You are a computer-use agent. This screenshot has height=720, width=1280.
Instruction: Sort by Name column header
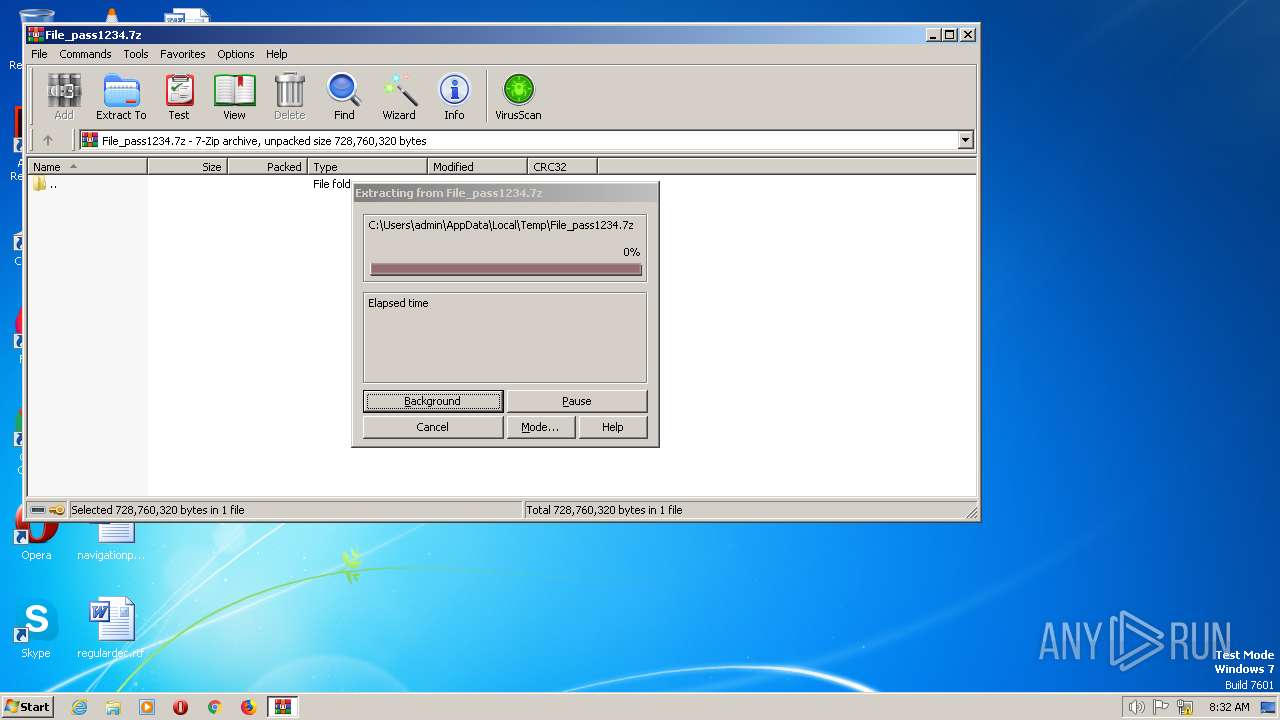87,167
